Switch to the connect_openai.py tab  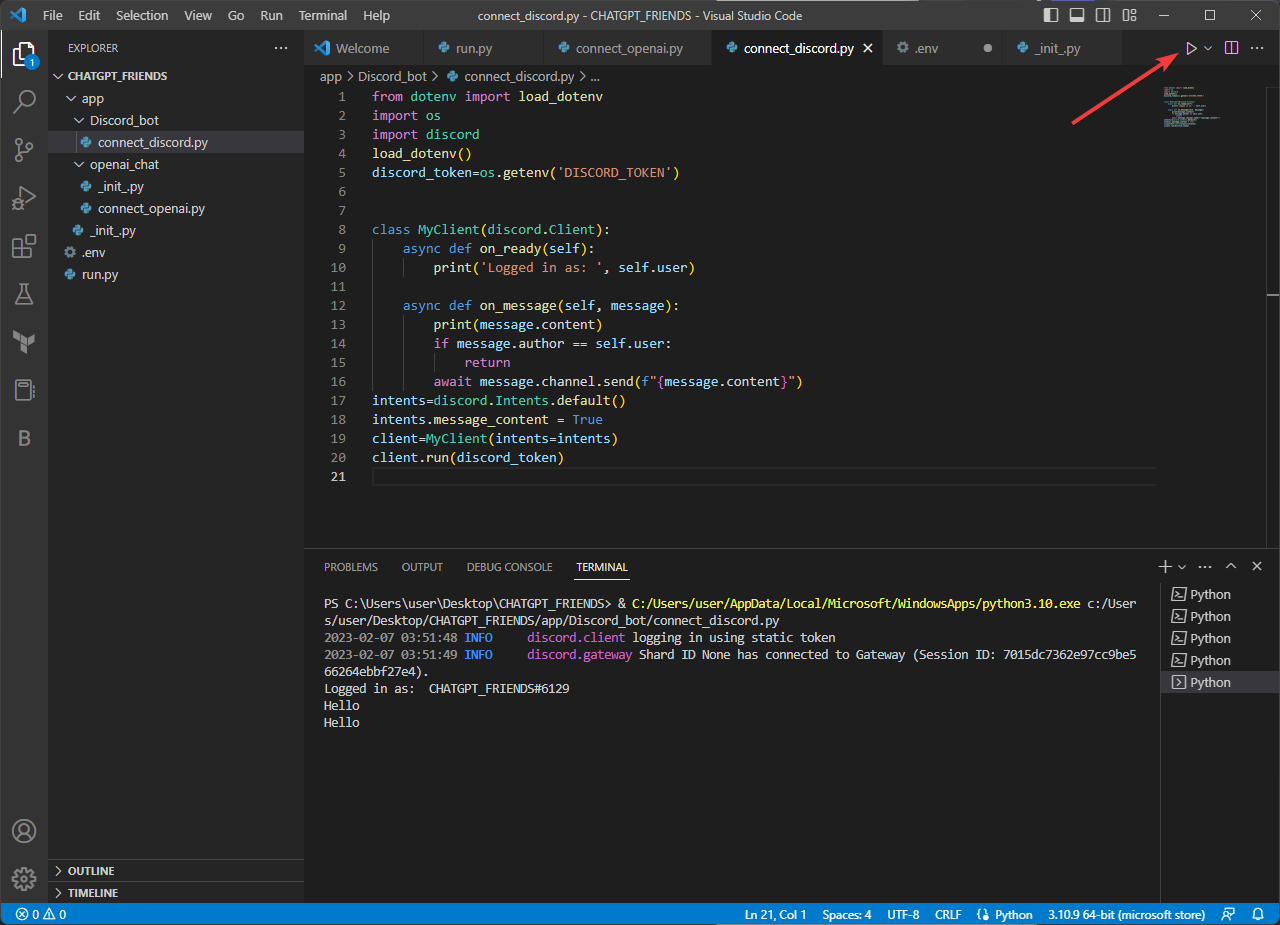click(x=628, y=48)
